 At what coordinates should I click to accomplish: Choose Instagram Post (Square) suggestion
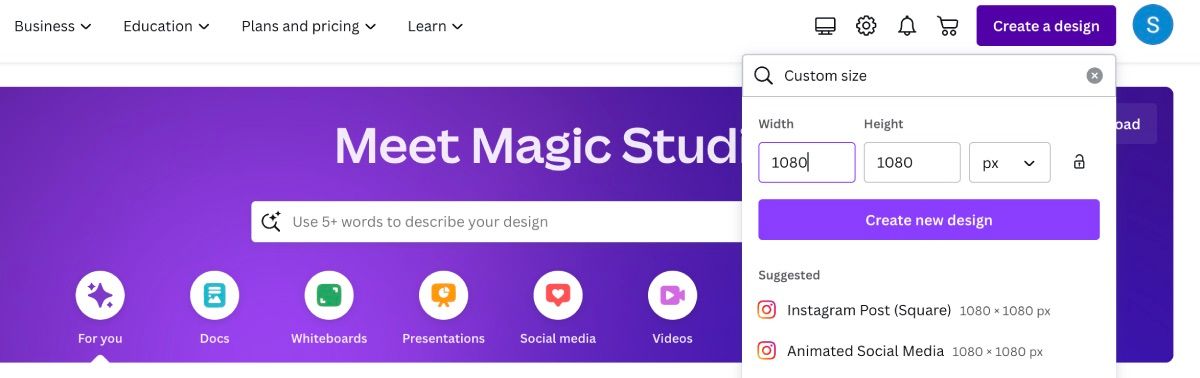click(929, 310)
